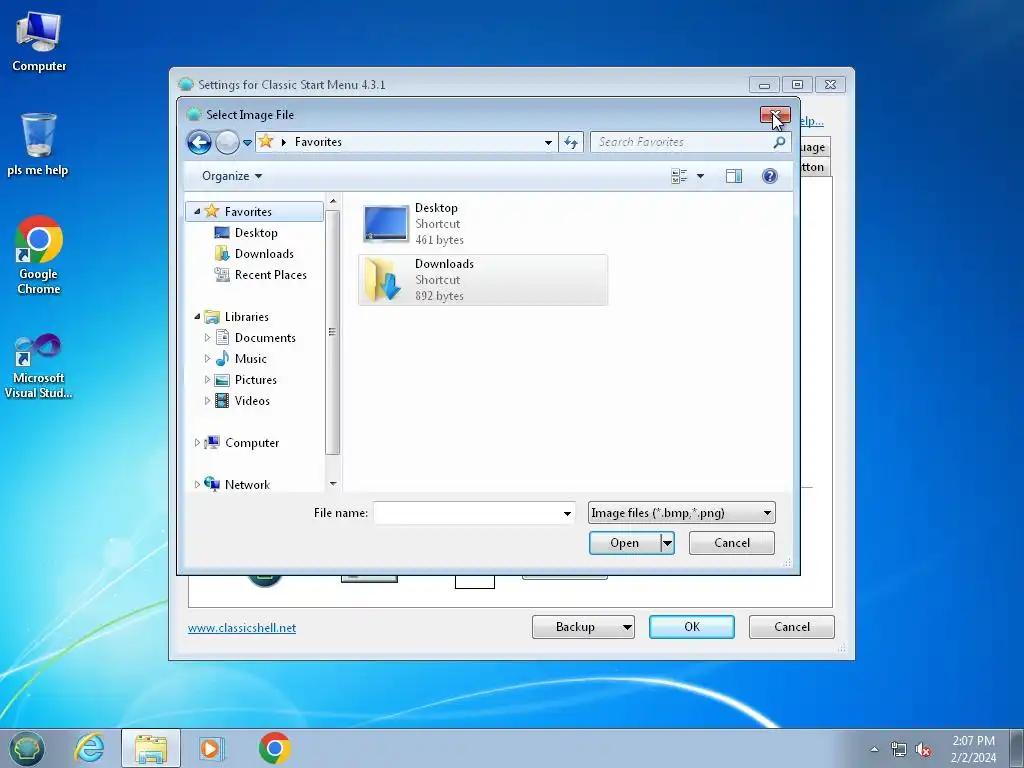1024x768 pixels.
Task: Show hidden tray icons arrow
Action: pyautogui.click(x=874, y=749)
